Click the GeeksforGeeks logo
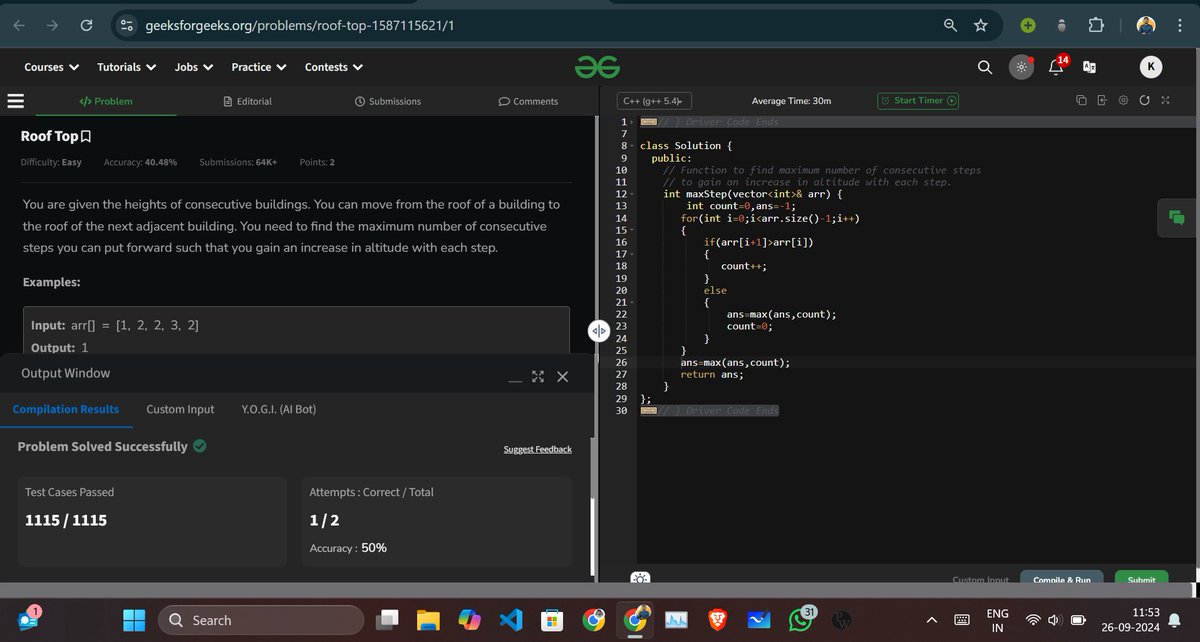This screenshot has width=1200, height=642. (598, 67)
